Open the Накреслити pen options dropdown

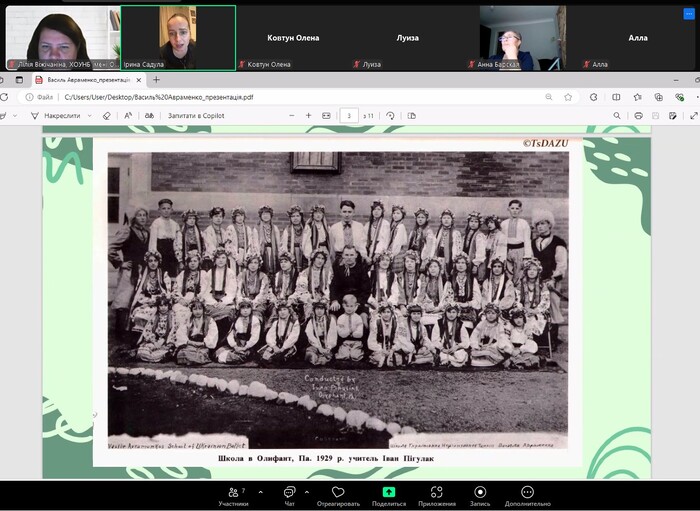pyautogui.click(x=90, y=116)
